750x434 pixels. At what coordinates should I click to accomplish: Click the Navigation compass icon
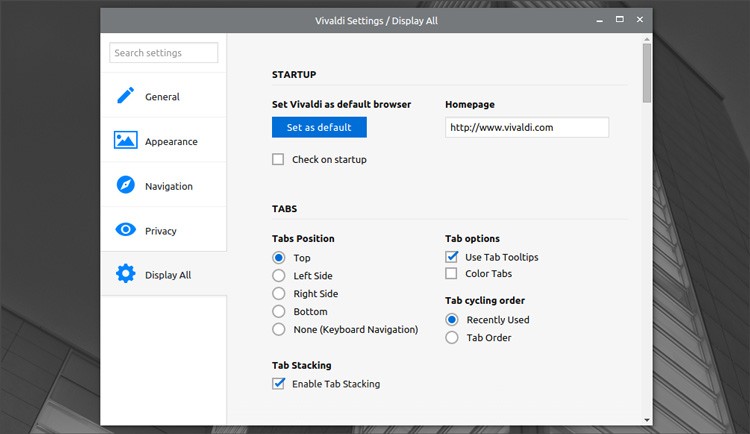125,186
